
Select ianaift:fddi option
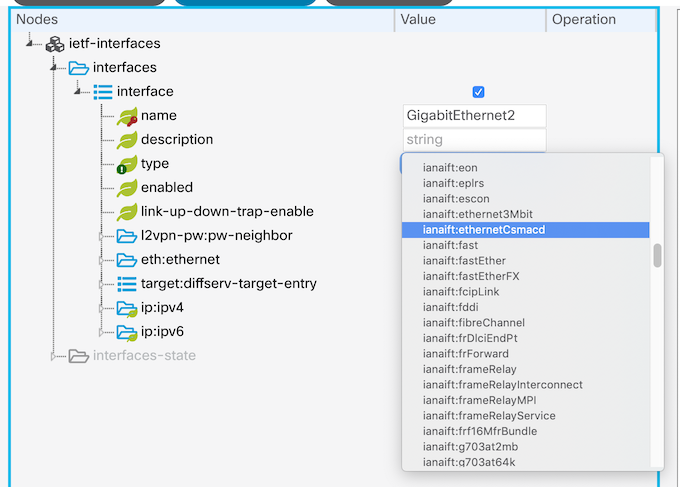525,307
